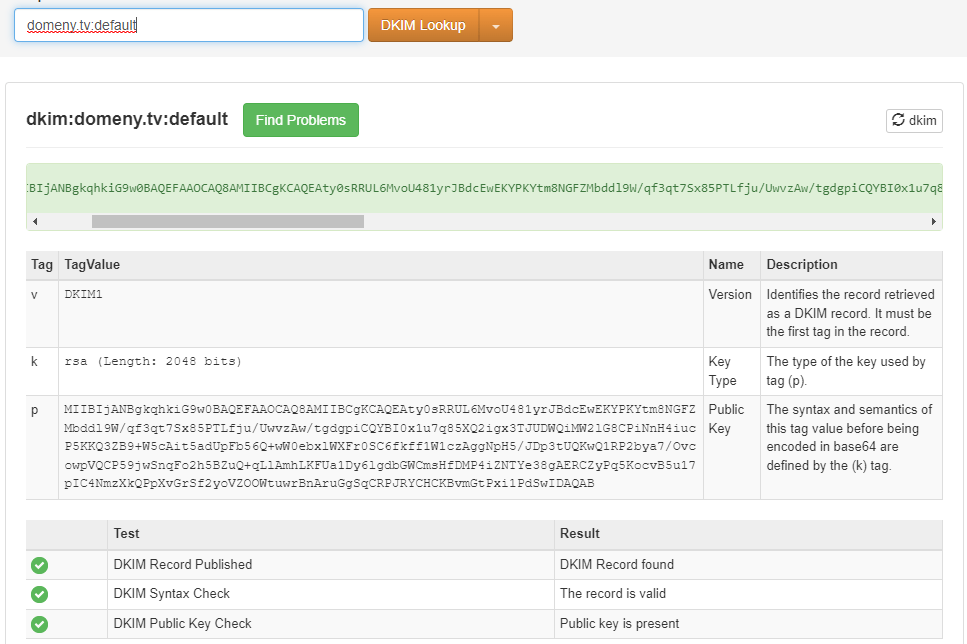This screenshot has width=967, height=644.
Task: Click the dkim:domeny.tv:default heading
Action: [x=127, y=118]
